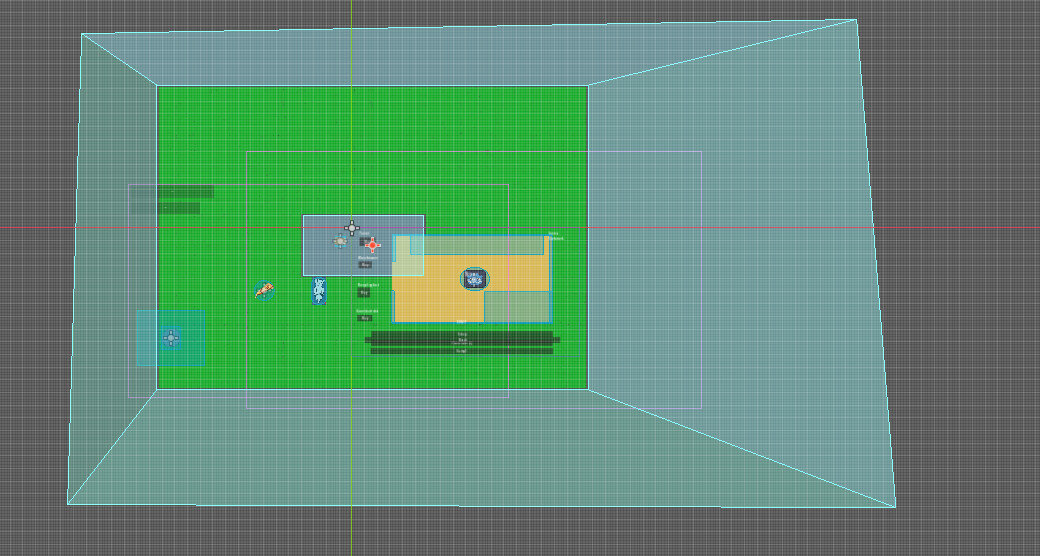The height and width of the screenshot is (556, 1040).
Task: Click the topmost dark bar below orange area
Action: click(462, 334)
